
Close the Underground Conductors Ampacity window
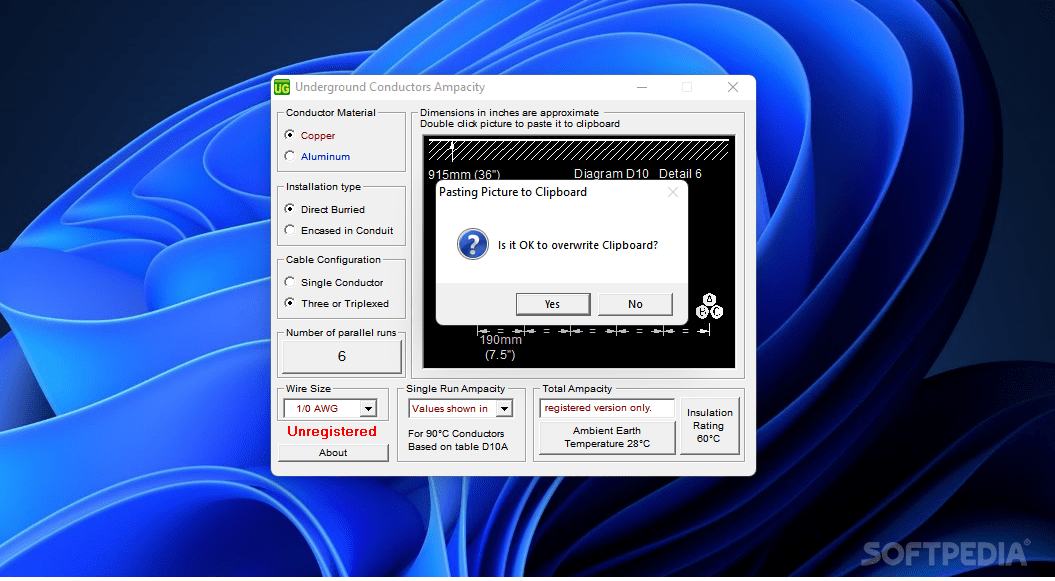click(x=733, y=87)
